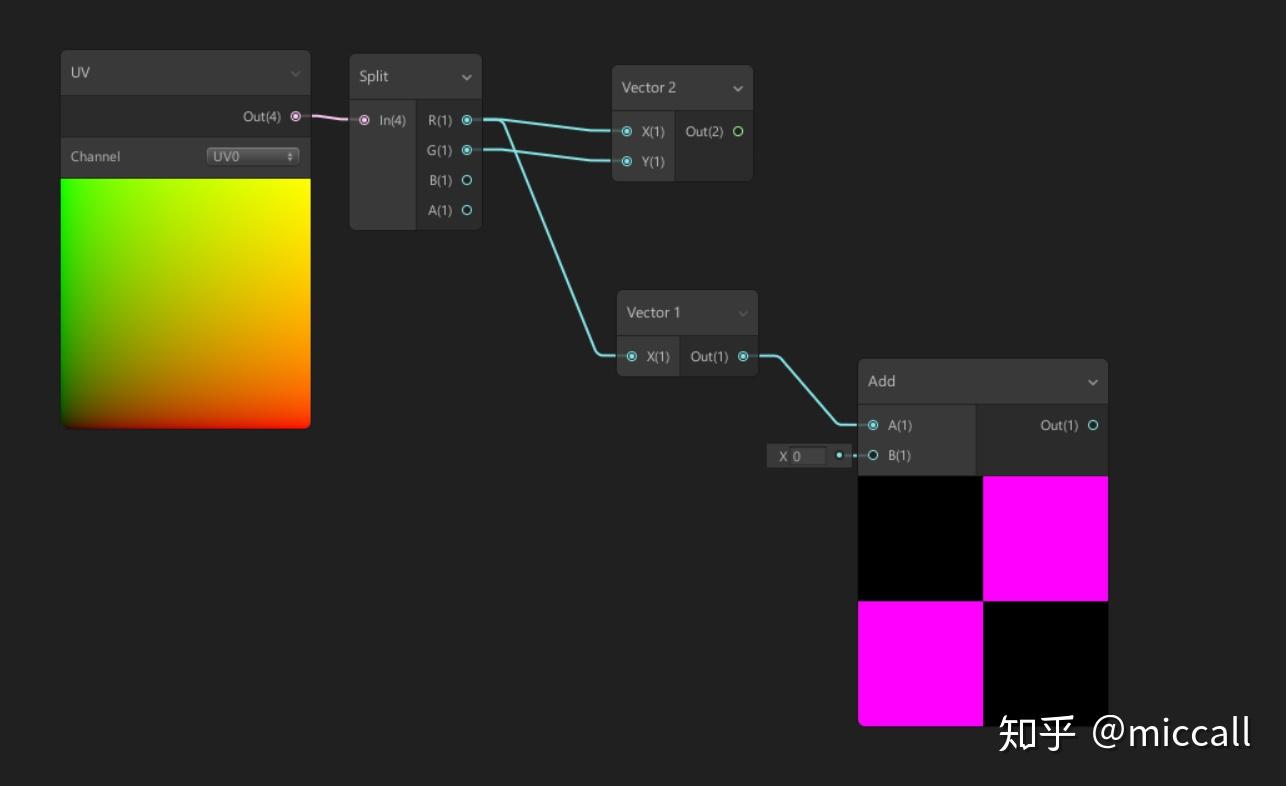The image size is (1286, 786).
Task: Click the A(1) output port on Split
Action: 466,210
